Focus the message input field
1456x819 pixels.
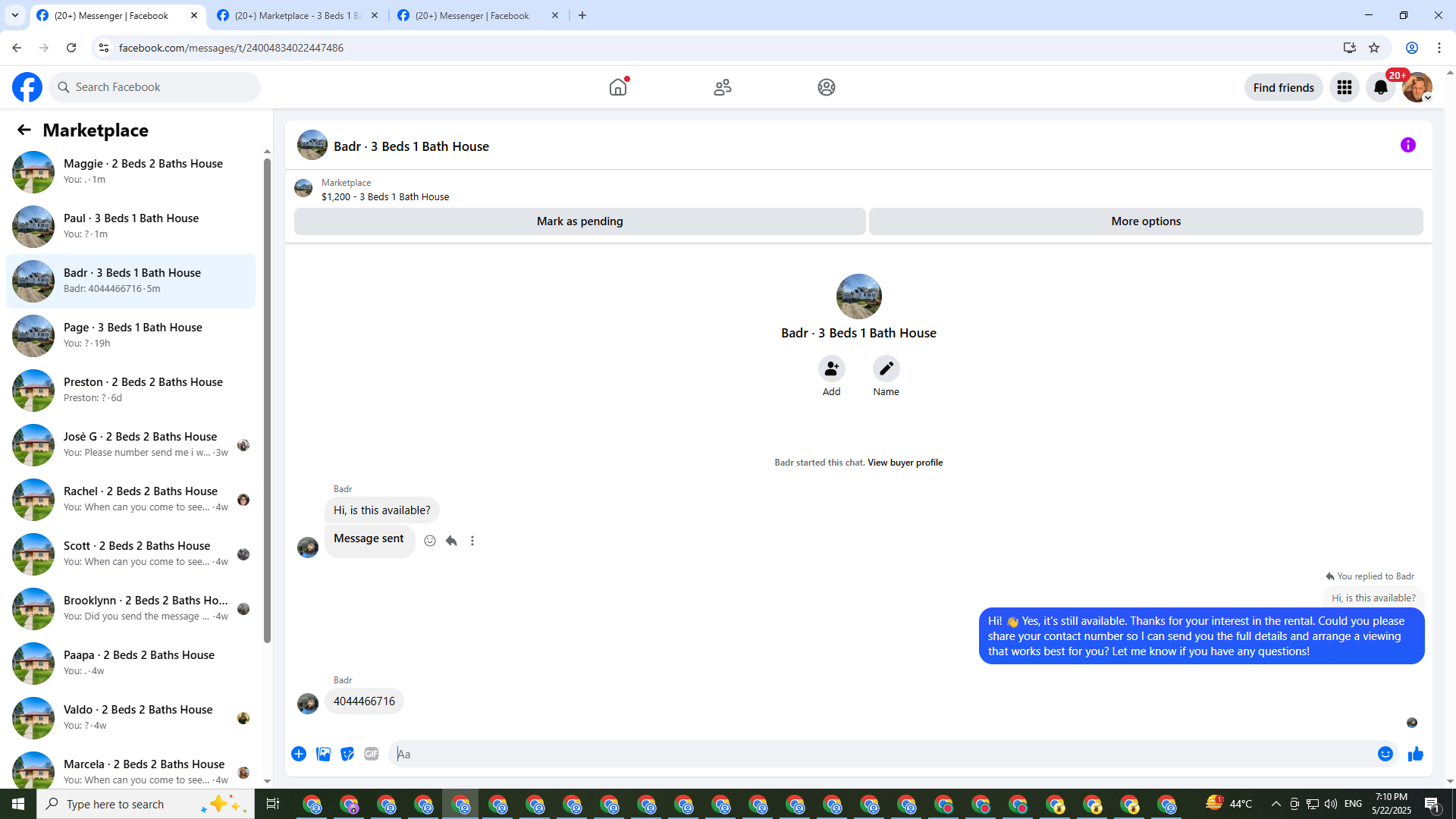[x=883, y=754]
